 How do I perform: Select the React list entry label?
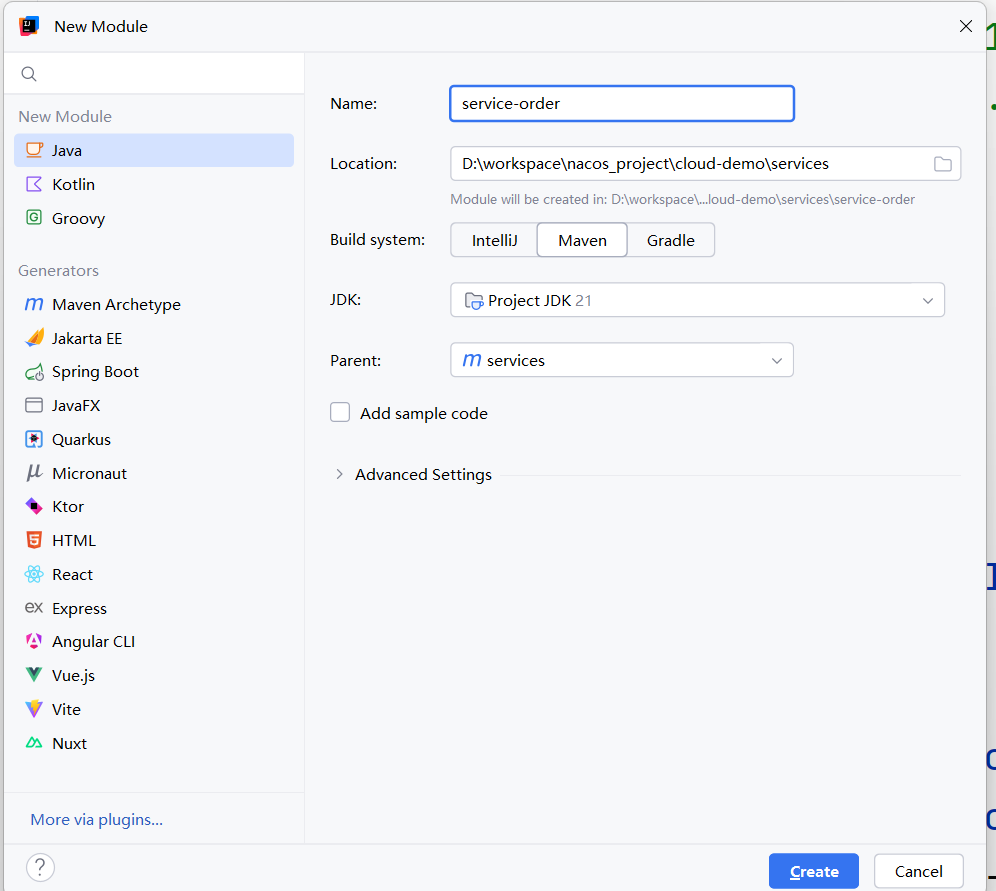(72, 574)
